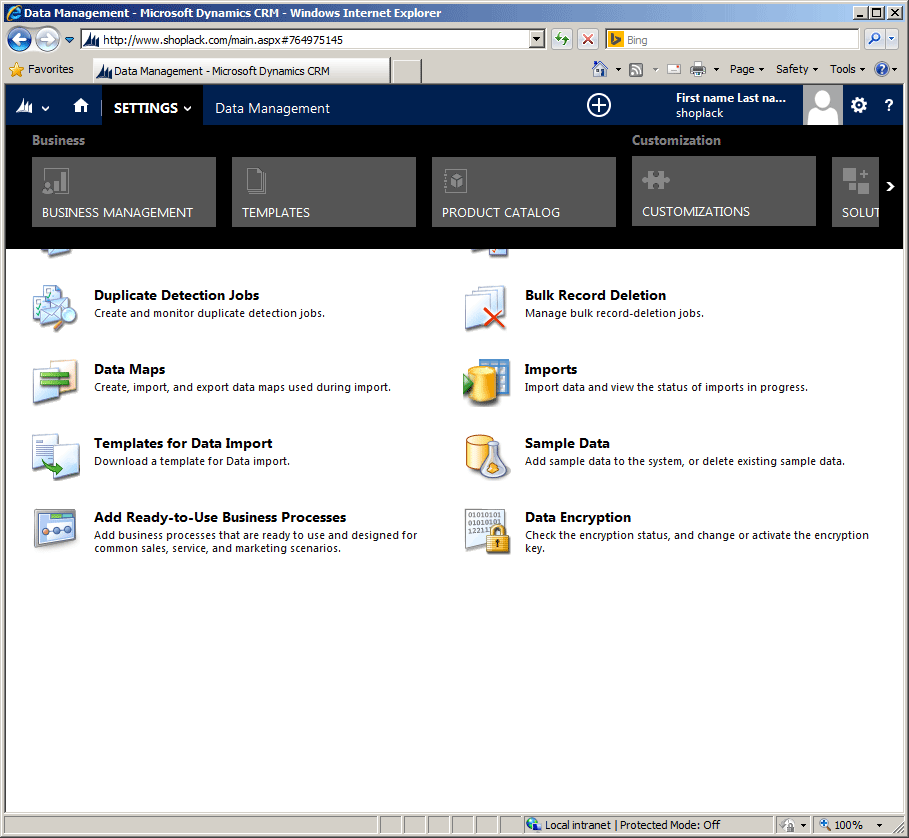
Task: Open the user profile picture
Action: [x=823, y=105]
